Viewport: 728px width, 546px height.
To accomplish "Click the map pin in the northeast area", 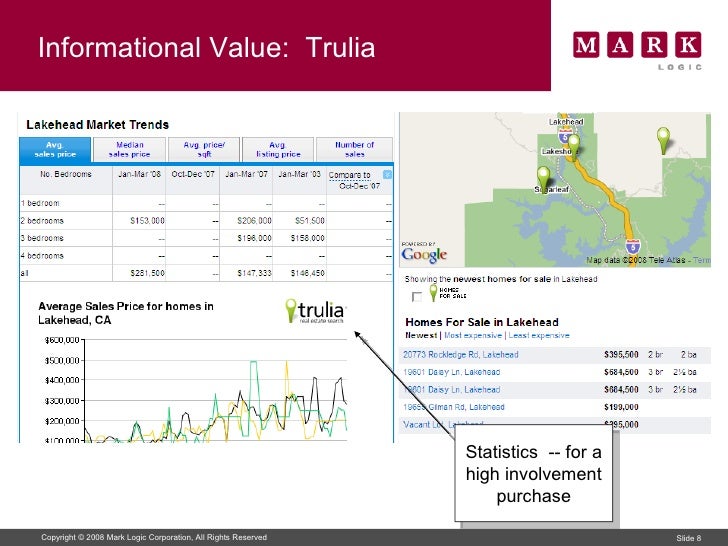I will [664, 141].
